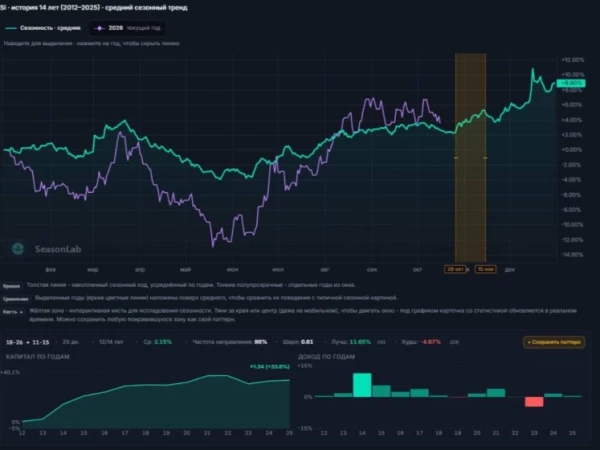Click the 'Кривая' hint label
Screen dimensions: 600x450
point(11,286)
